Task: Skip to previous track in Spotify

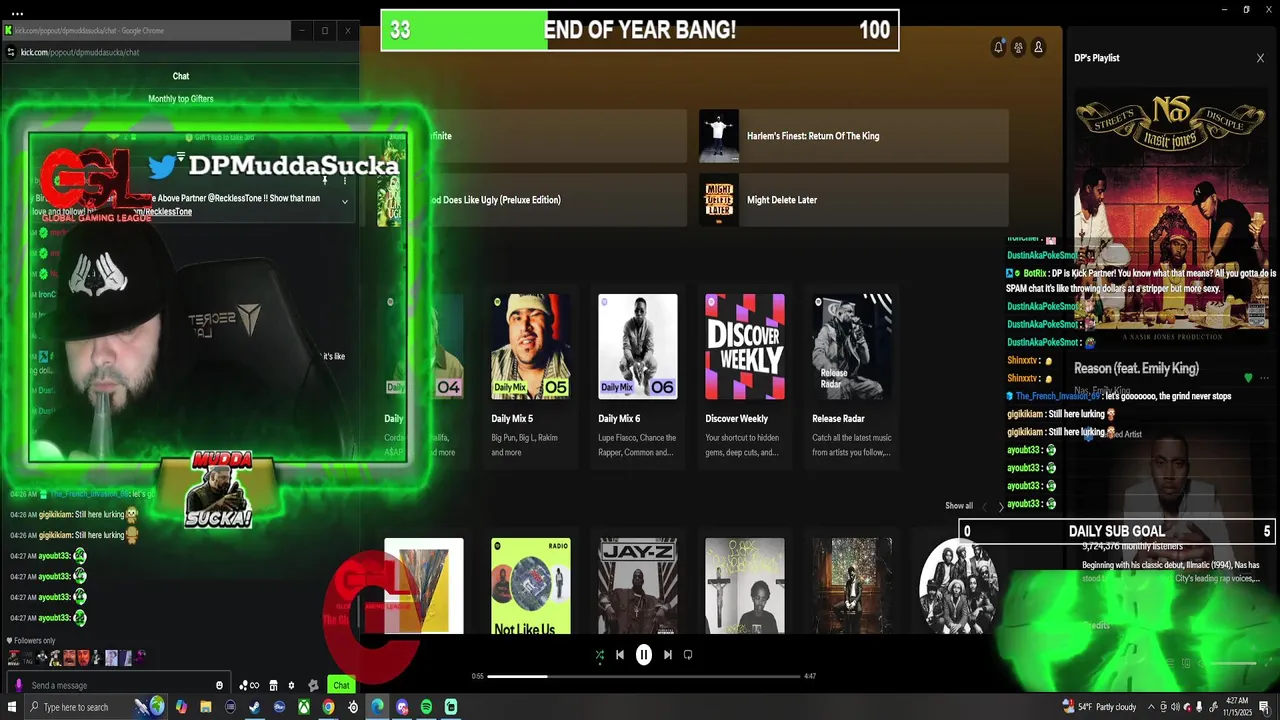Action: tap(620, 655)
